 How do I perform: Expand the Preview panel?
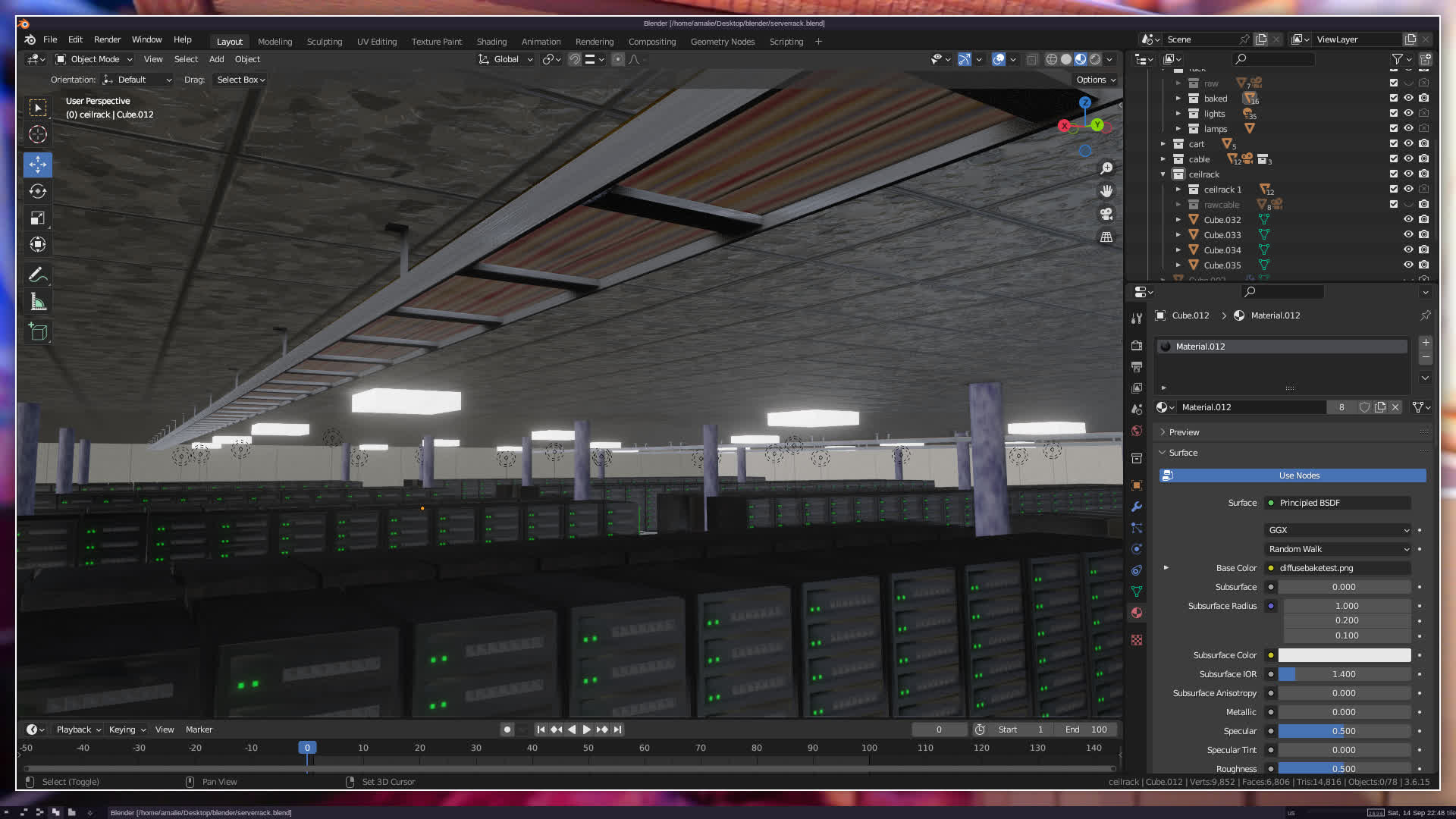coord(1184,432)
